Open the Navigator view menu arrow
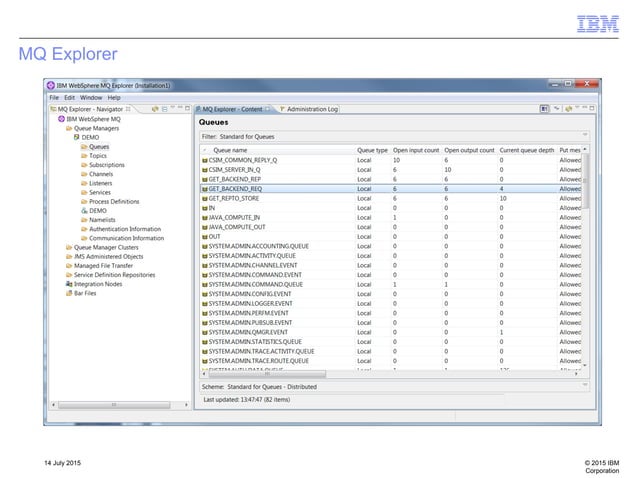The width and height of the screenshot is (638, 478). 173,108
